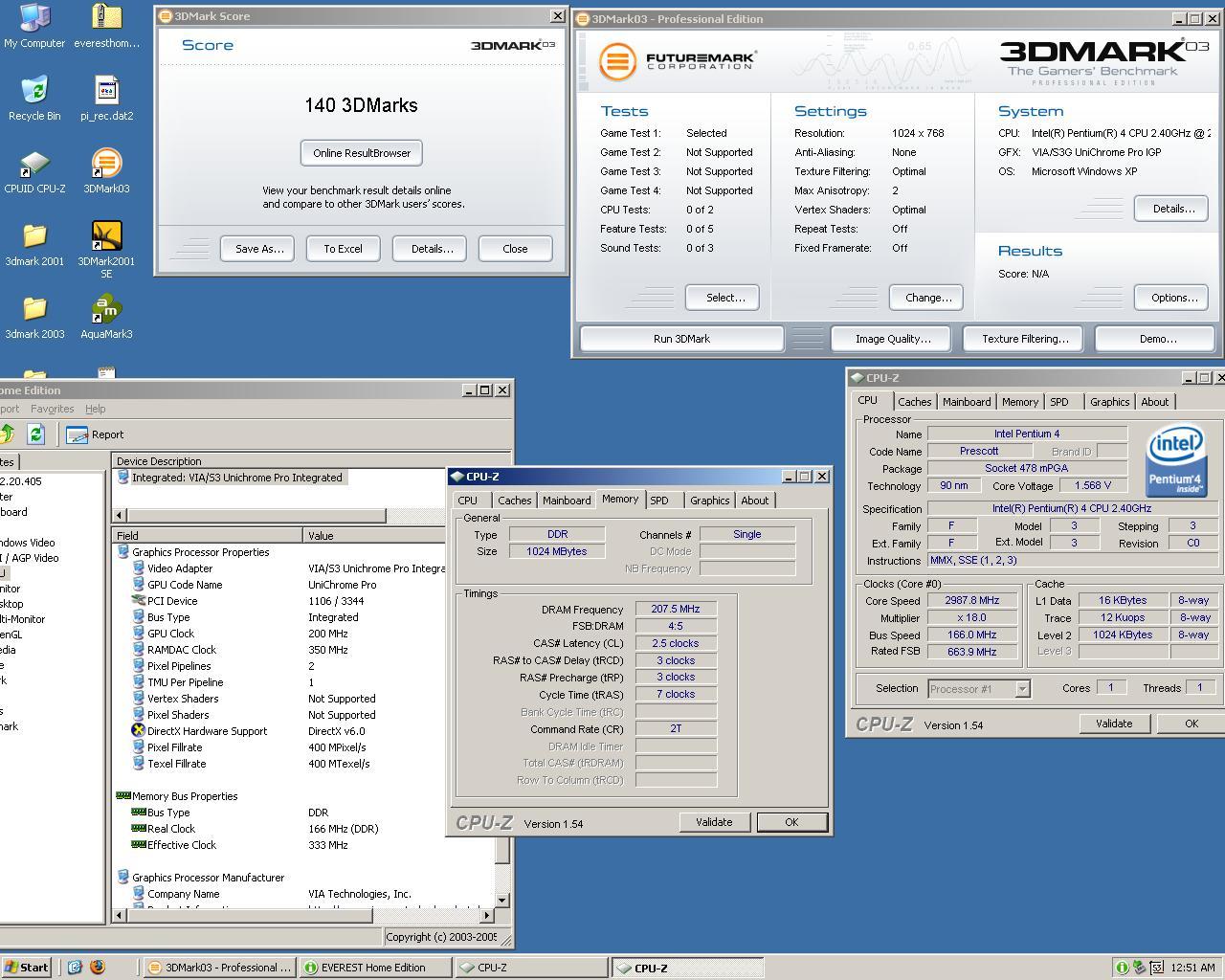Click the EVEREST up arrow toolbar icon

click(7, 434)
